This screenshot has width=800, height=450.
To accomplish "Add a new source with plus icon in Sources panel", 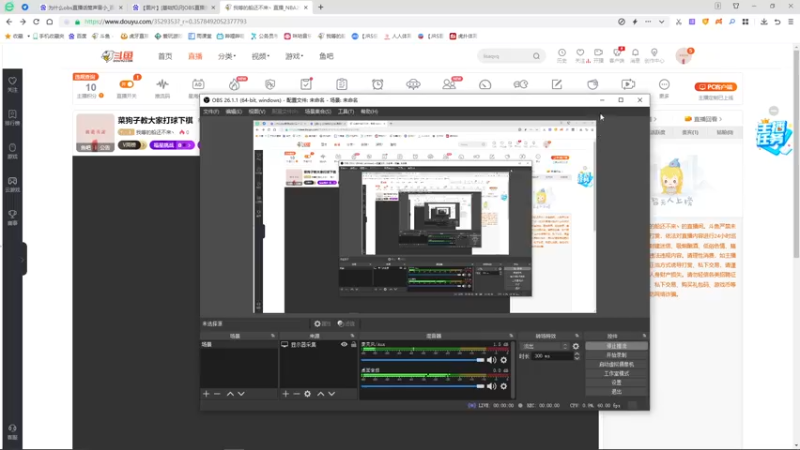I will pyautogui.click(x=286, y=394).
